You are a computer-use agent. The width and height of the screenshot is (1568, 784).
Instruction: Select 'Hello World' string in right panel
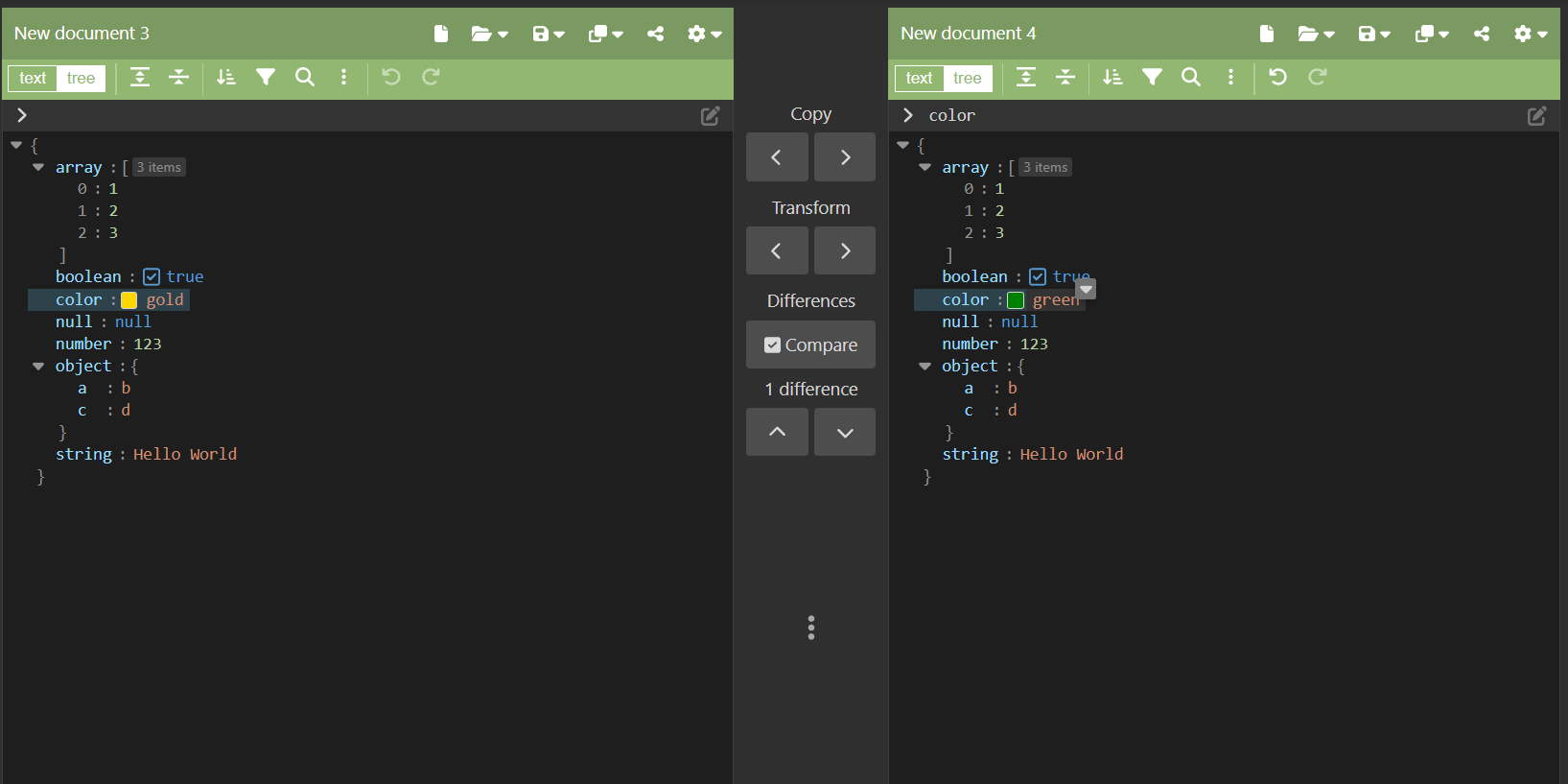coord(1071,455)
